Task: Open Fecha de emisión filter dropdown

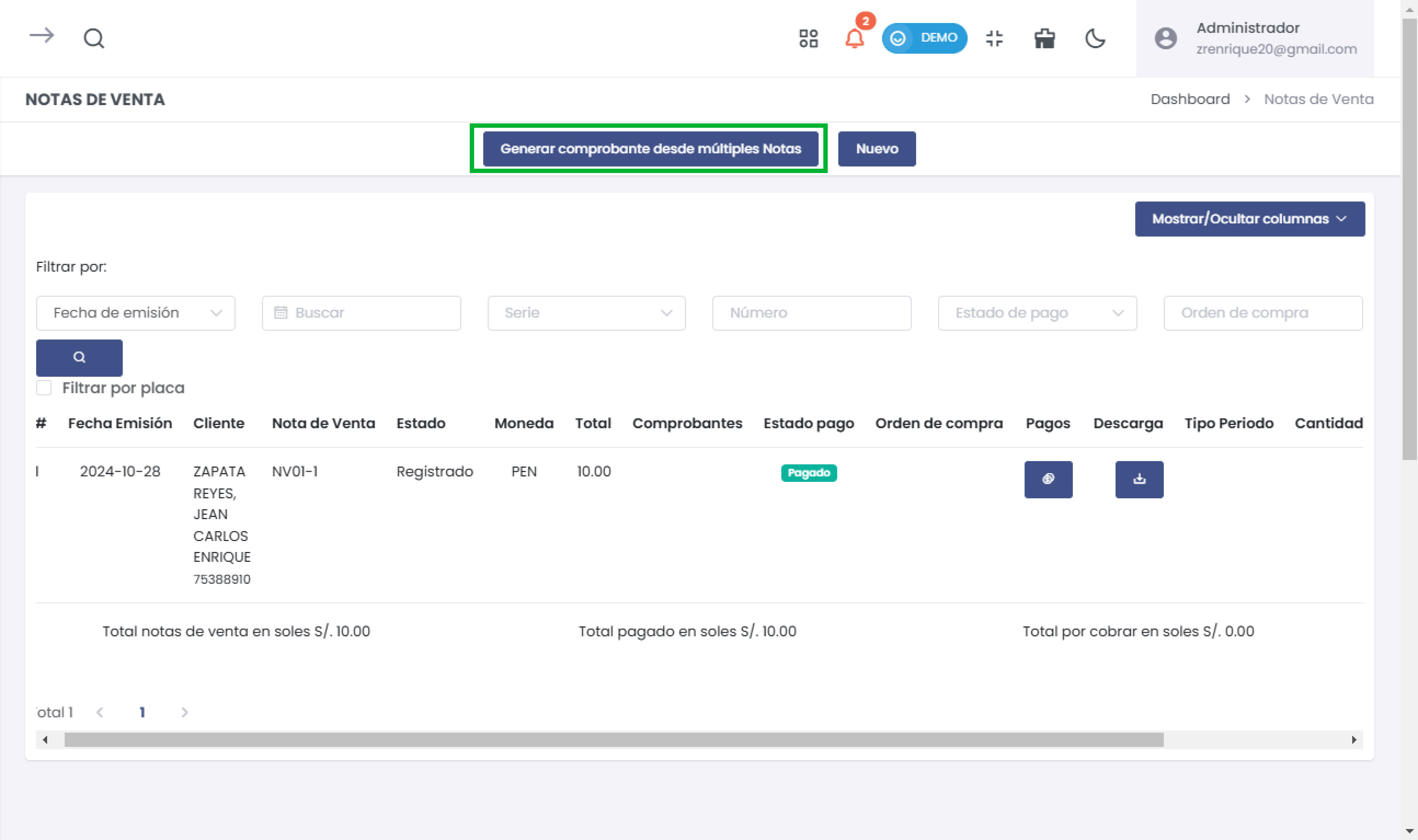Action: click(136, 313)
